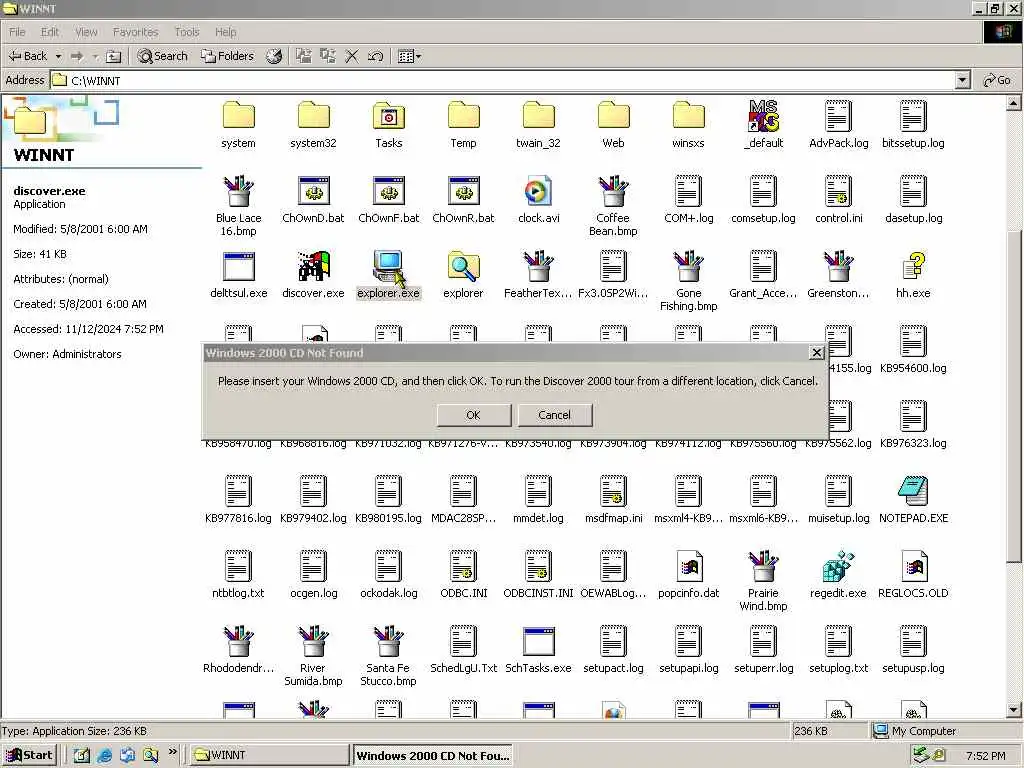
Task: Select the Coffee Bean.bmp file
Action: point(613,206)
